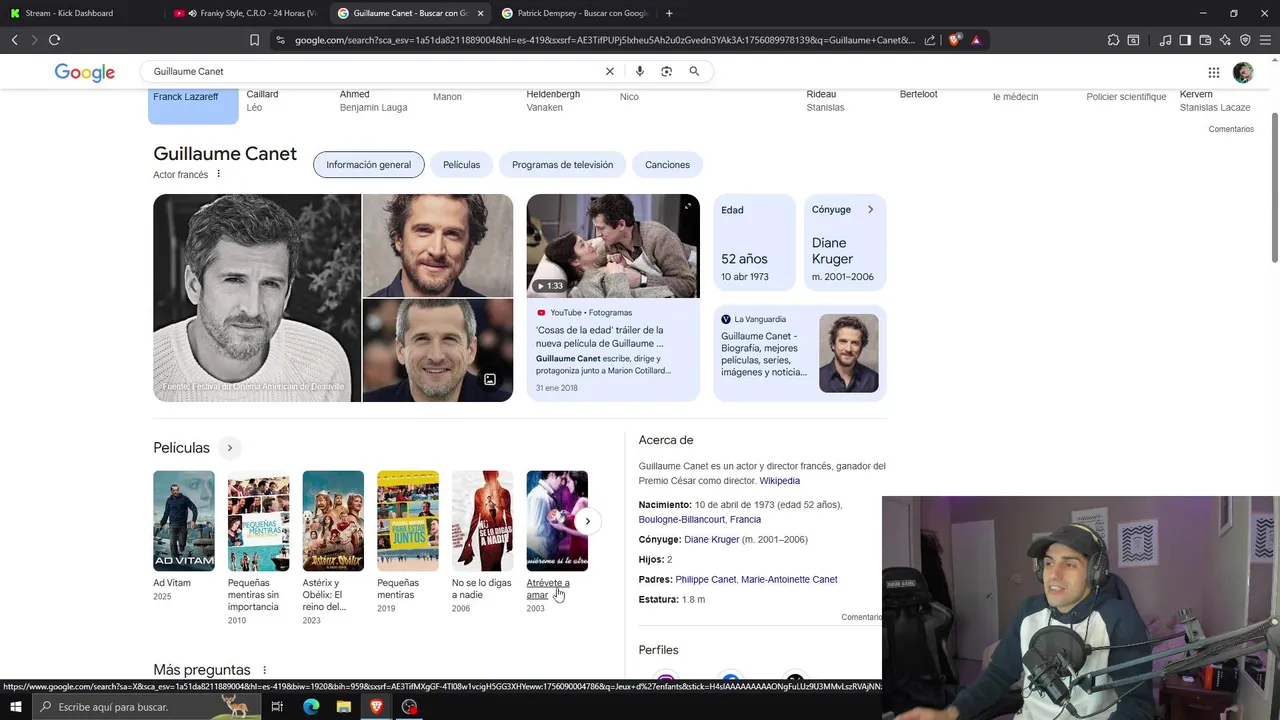
Task: Open the Google account avatar
Action: (x=1243, y=72)
